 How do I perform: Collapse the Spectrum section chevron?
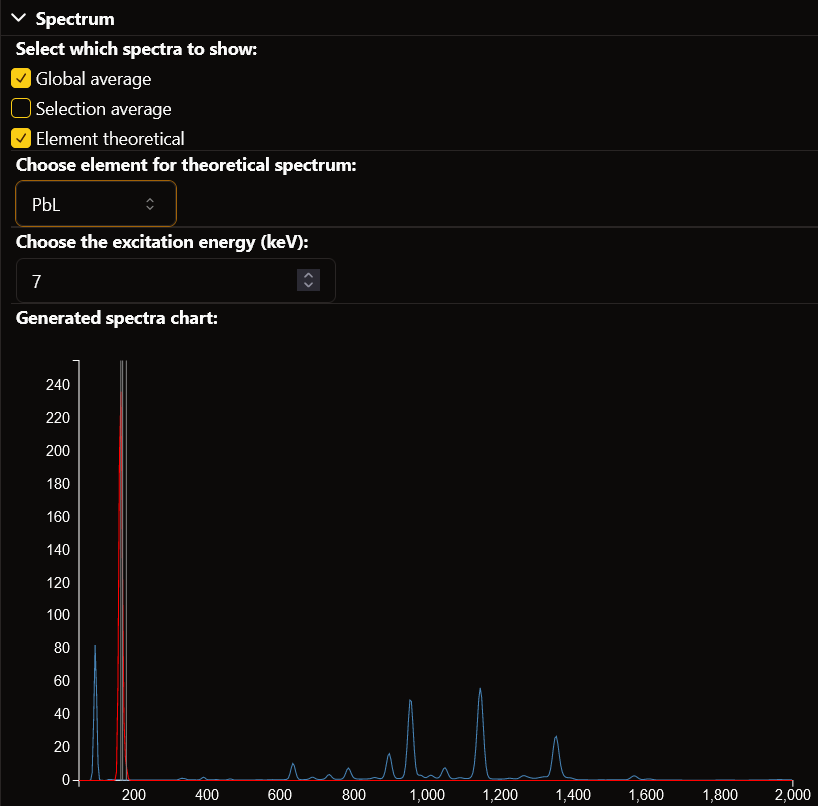pos(18,18)
